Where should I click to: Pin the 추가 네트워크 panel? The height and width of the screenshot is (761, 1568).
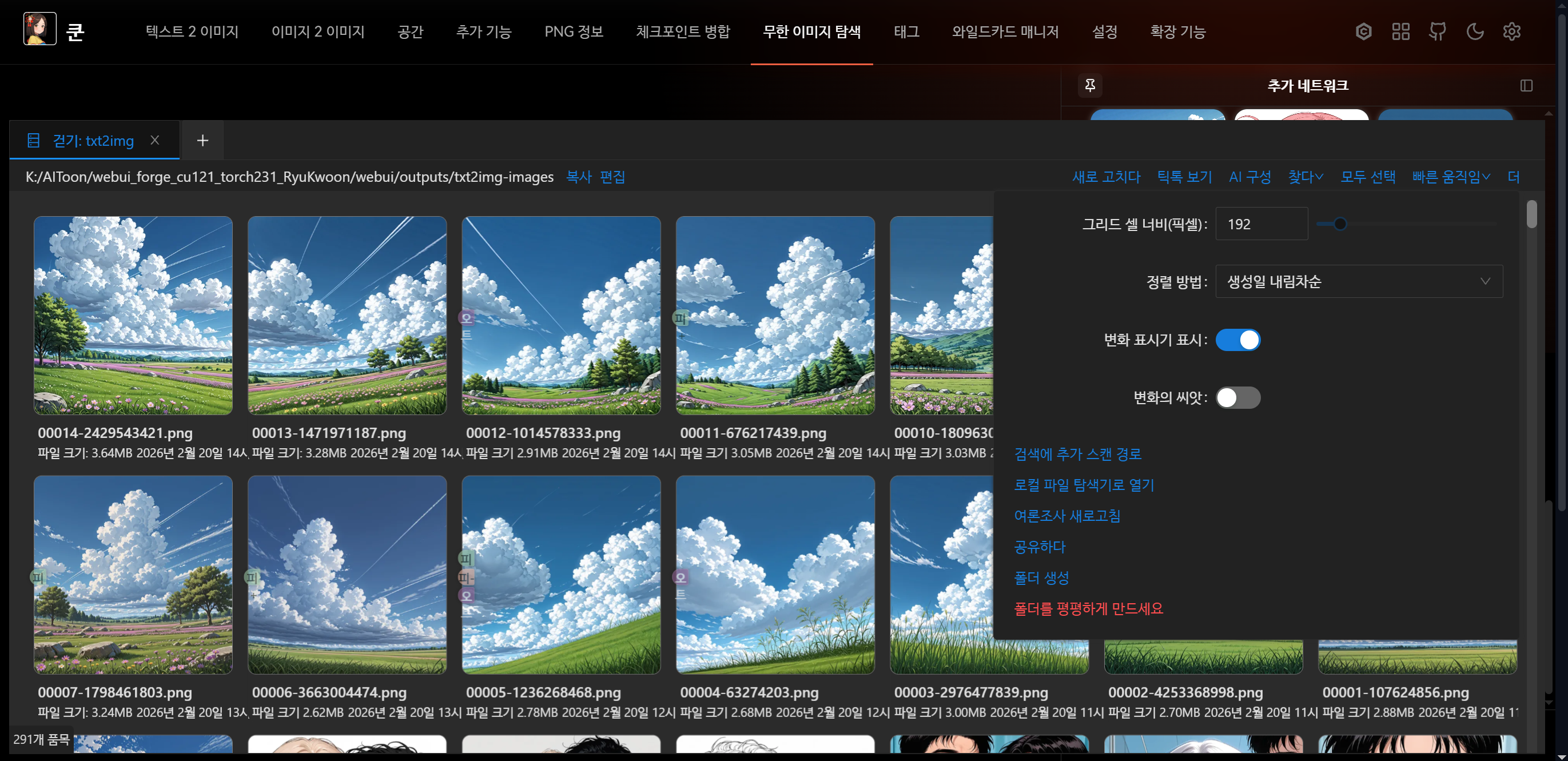tap(1089, 85)
